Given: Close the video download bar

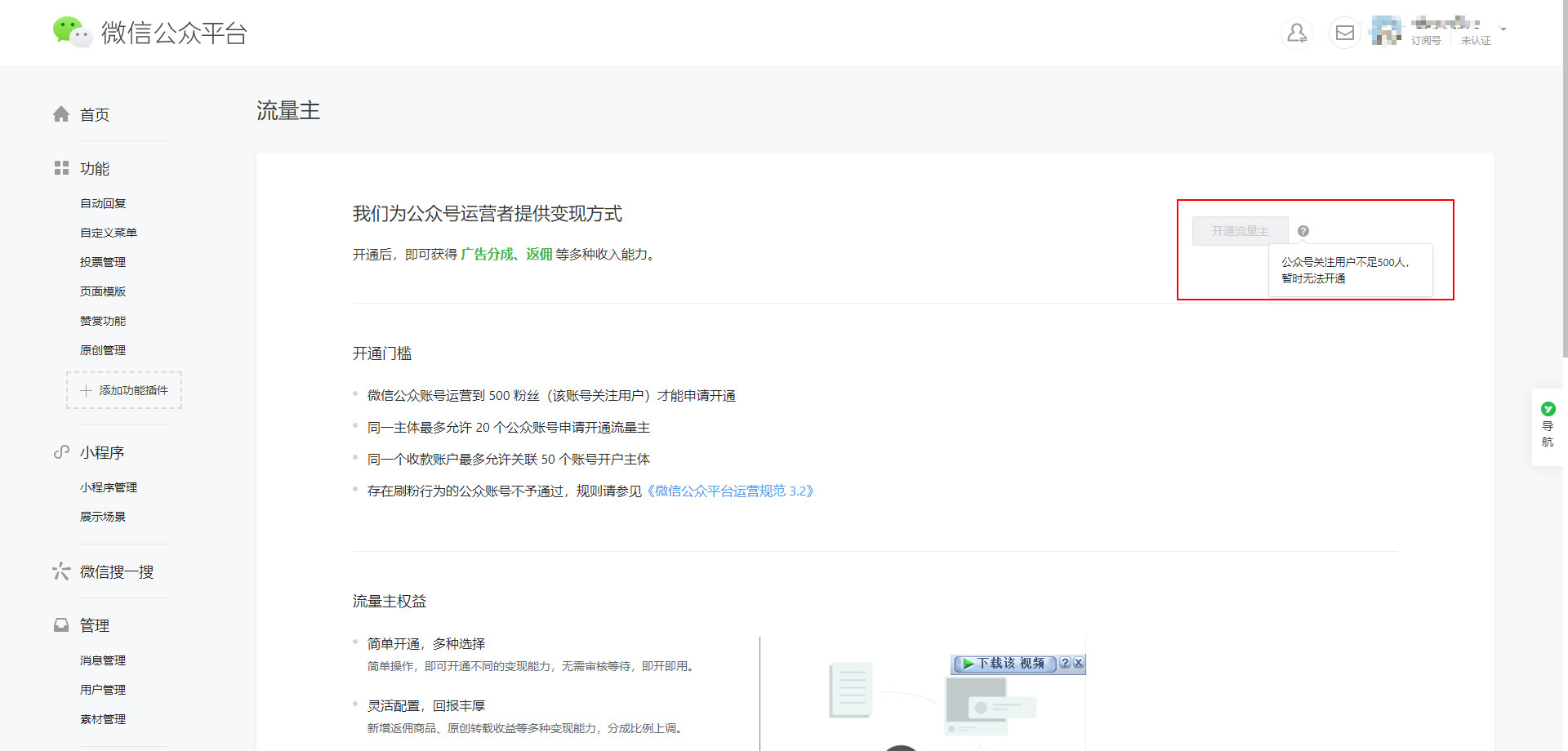Looking at the screenshot, I should [1078, 664].
